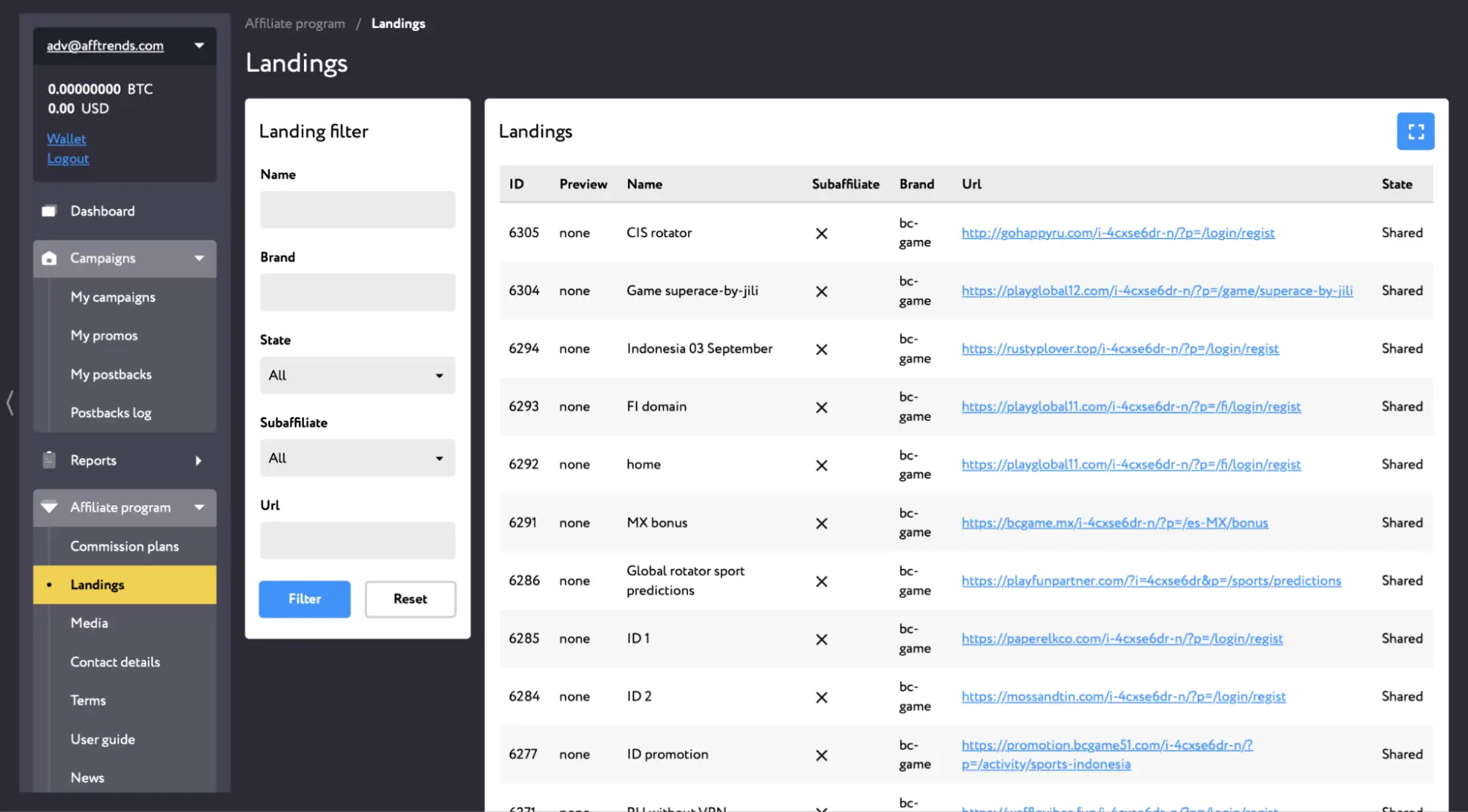Open Commission plans menu item

[124, 546]
